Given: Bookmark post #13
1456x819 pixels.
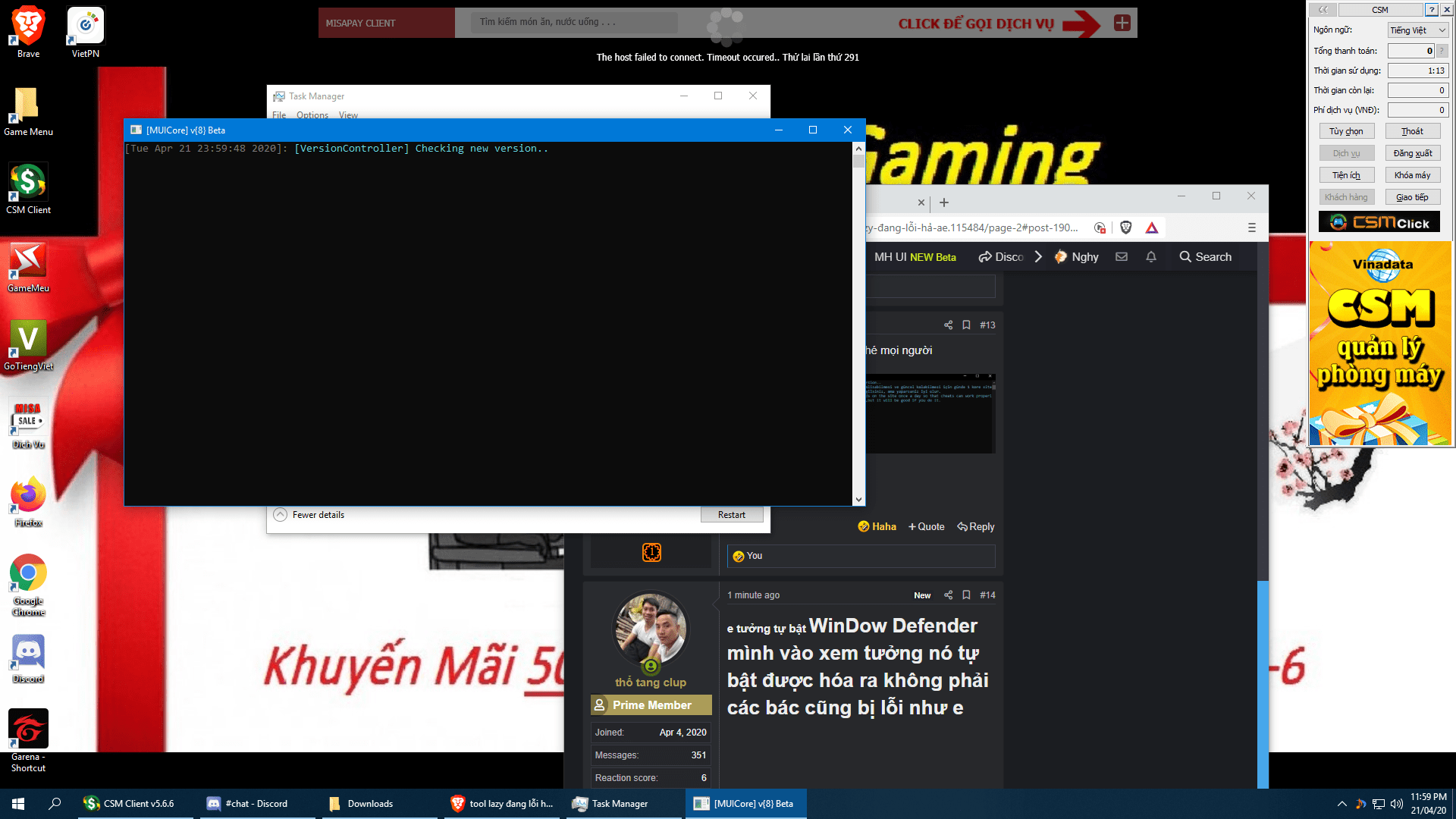Looking at the screenshot, I should pos(966,325).
